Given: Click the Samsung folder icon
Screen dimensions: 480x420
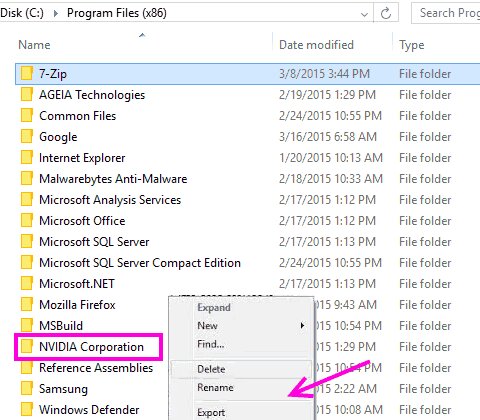Looking at the screenshot, I should pyautogui.click(x=27, y=389).
